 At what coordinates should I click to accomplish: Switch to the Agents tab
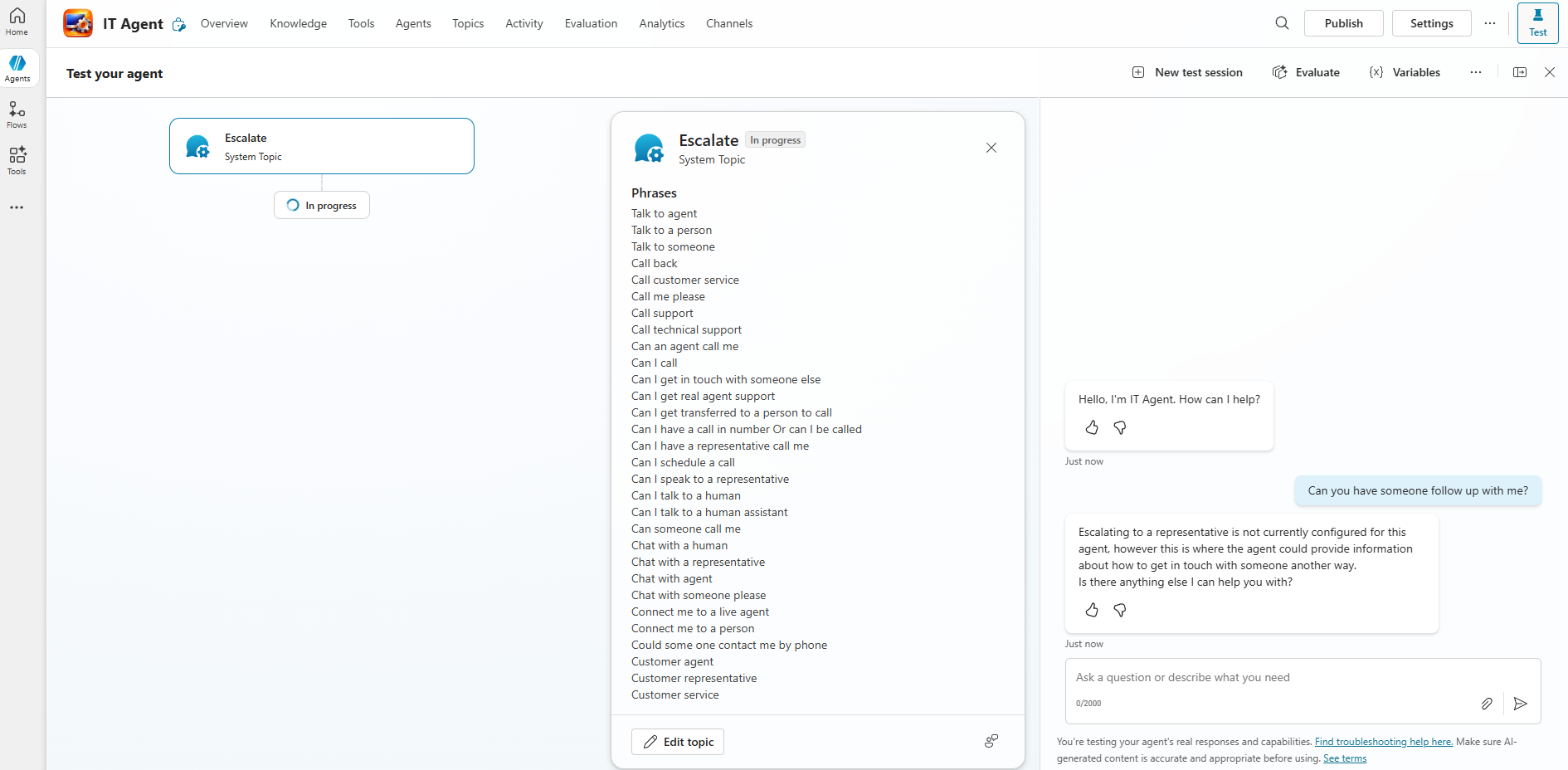413,23
